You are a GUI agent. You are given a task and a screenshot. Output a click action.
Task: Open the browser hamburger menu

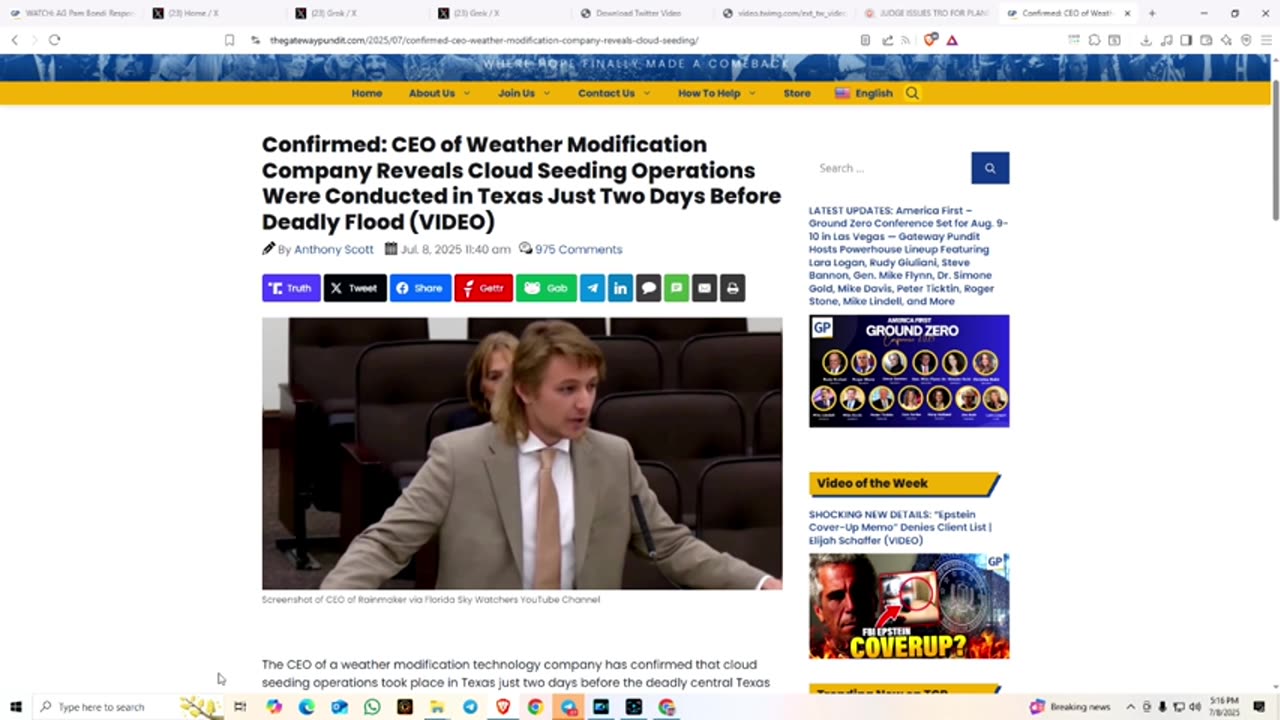[x=1266, y=40]
